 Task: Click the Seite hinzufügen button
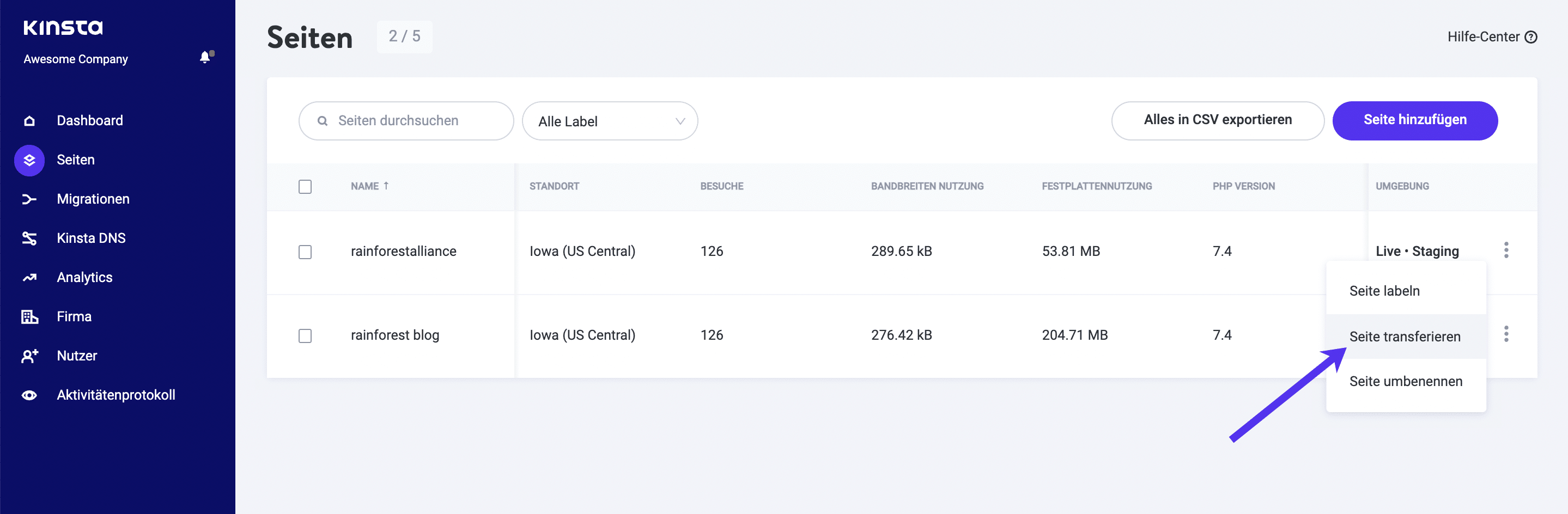coord(1414,120)
